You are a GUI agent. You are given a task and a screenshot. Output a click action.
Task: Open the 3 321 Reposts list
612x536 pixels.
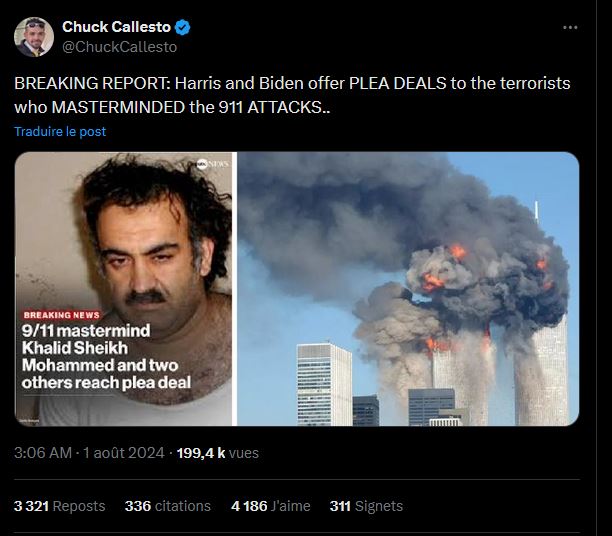pos(59,506)
